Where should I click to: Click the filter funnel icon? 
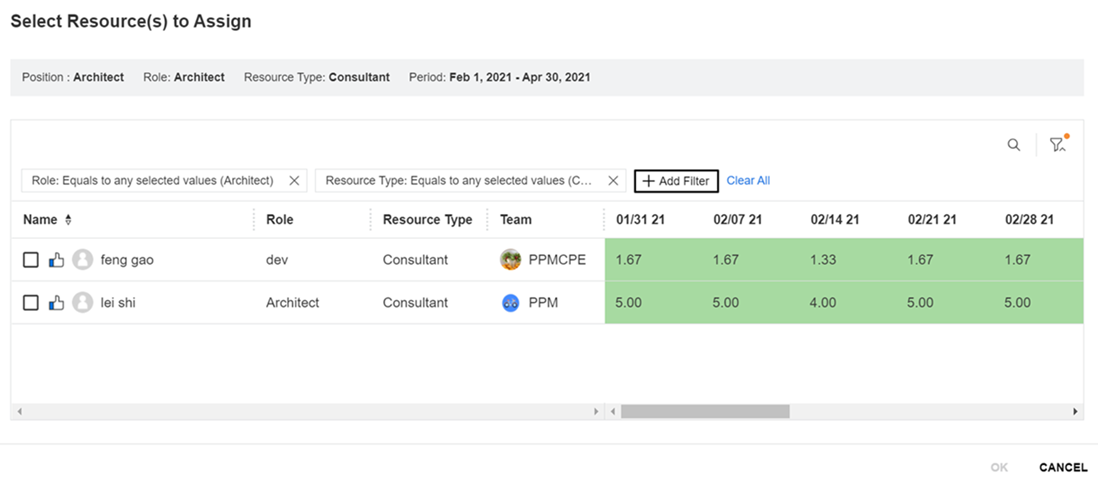pos(1057,145)
